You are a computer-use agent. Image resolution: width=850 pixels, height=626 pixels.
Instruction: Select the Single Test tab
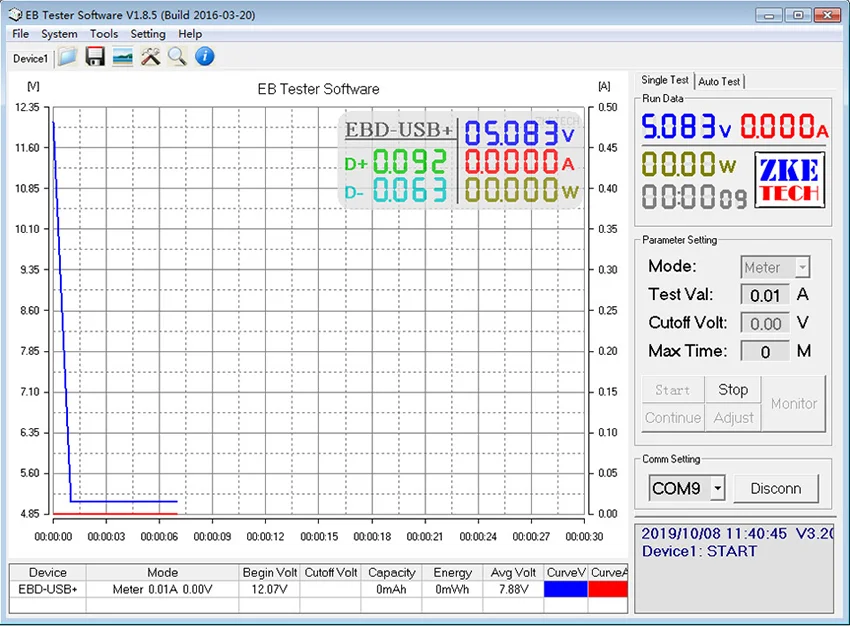[665, 80]
